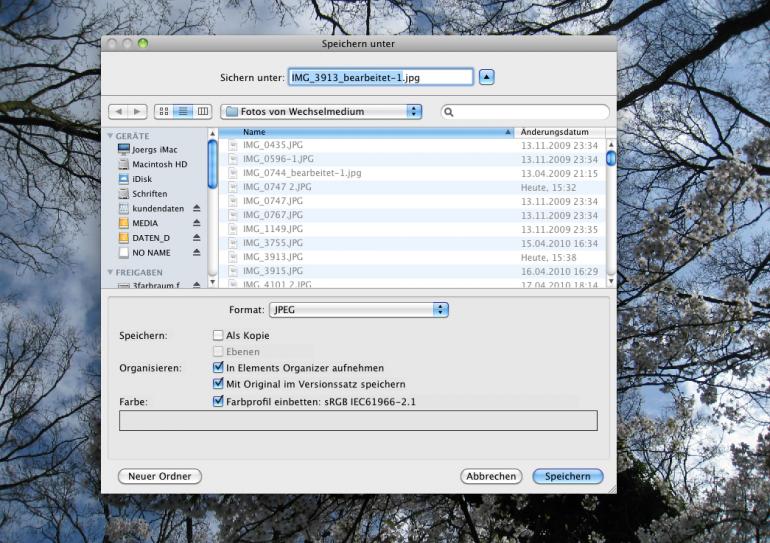Create folder with Neuer Ordner button
Viewport: 770px width, 543px height.
pyautogui.click(x=160, y=476)
